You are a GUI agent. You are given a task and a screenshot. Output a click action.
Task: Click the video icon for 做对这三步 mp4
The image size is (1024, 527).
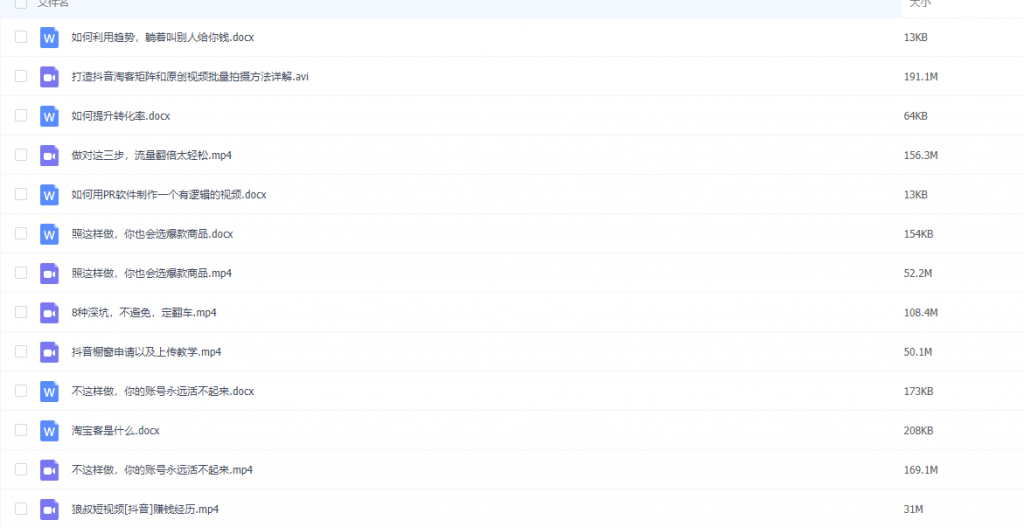click(x=49, y=155)
